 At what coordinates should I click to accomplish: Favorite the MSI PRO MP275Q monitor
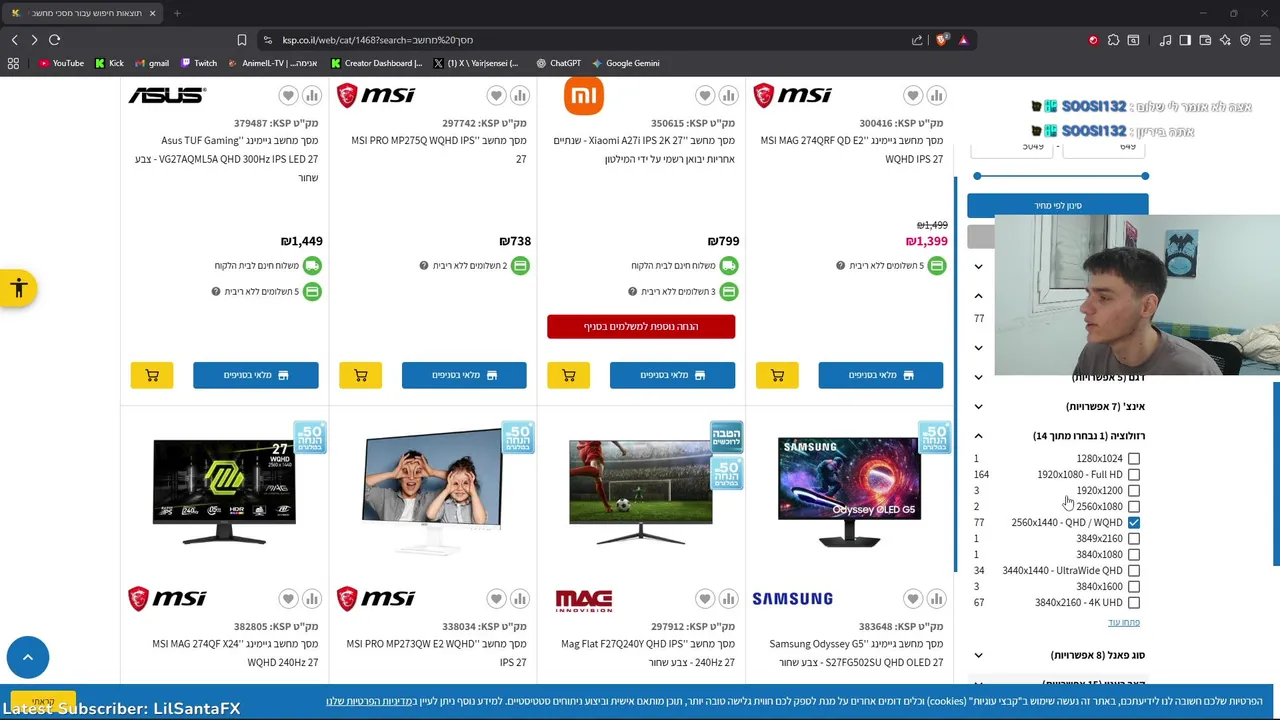point(496,95)
